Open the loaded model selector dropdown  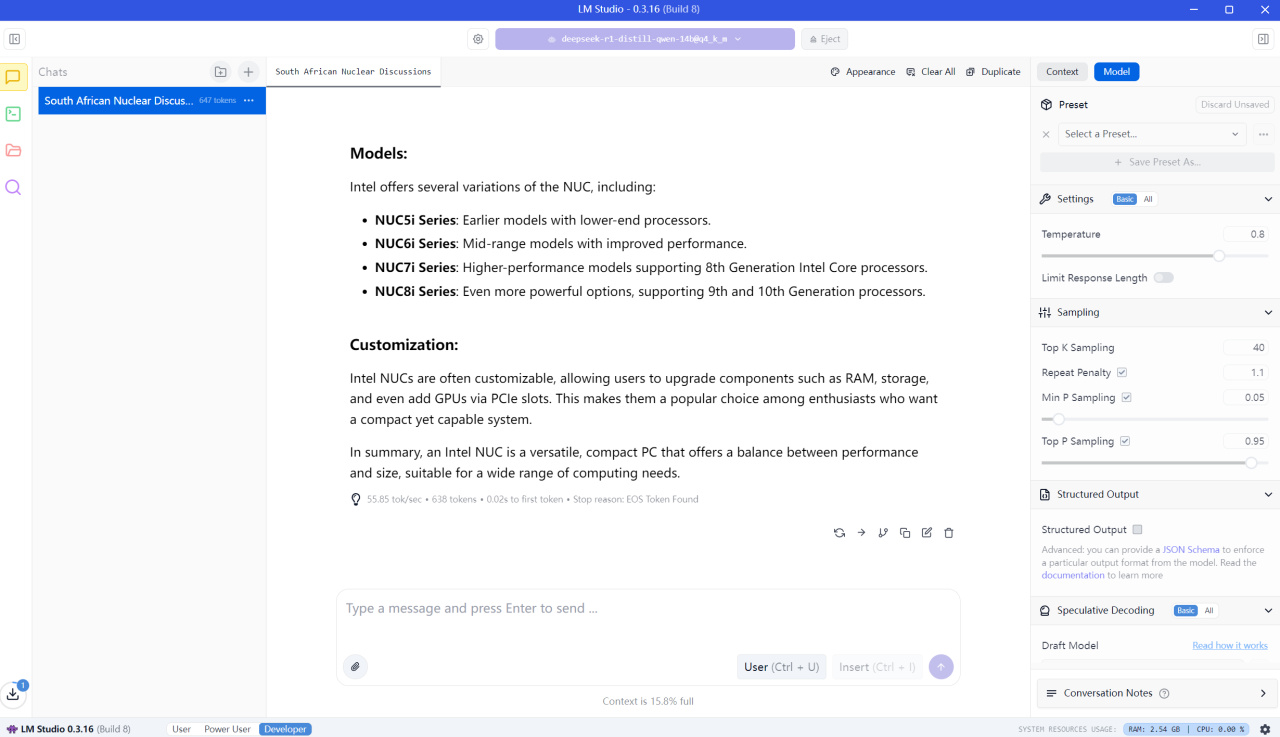pyautogui.click(x=645, y=39)
